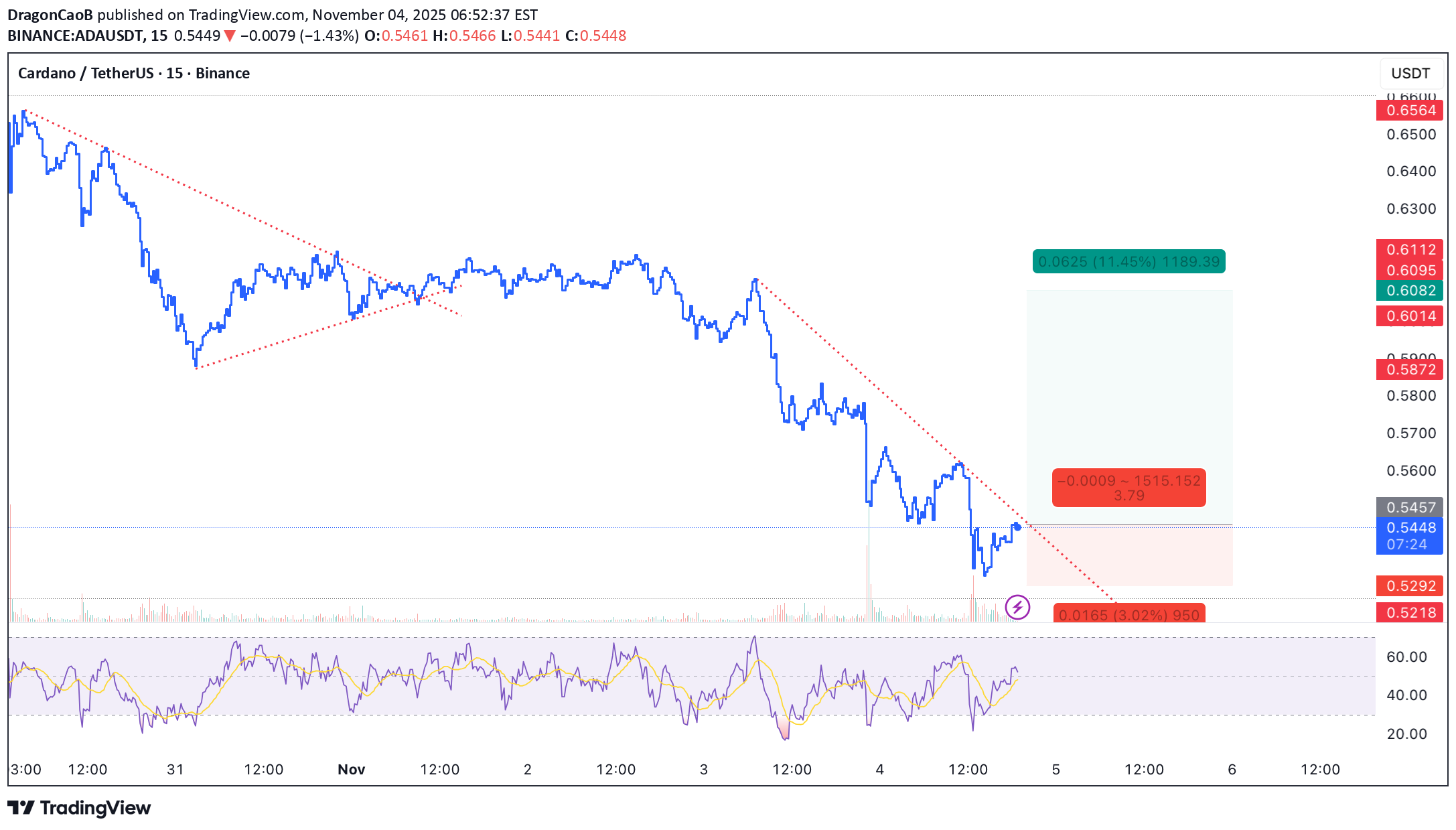Select the green 0.0625 (11.45%) profit label
Screen dimensions: 1456x830
tap(1129, 261)
